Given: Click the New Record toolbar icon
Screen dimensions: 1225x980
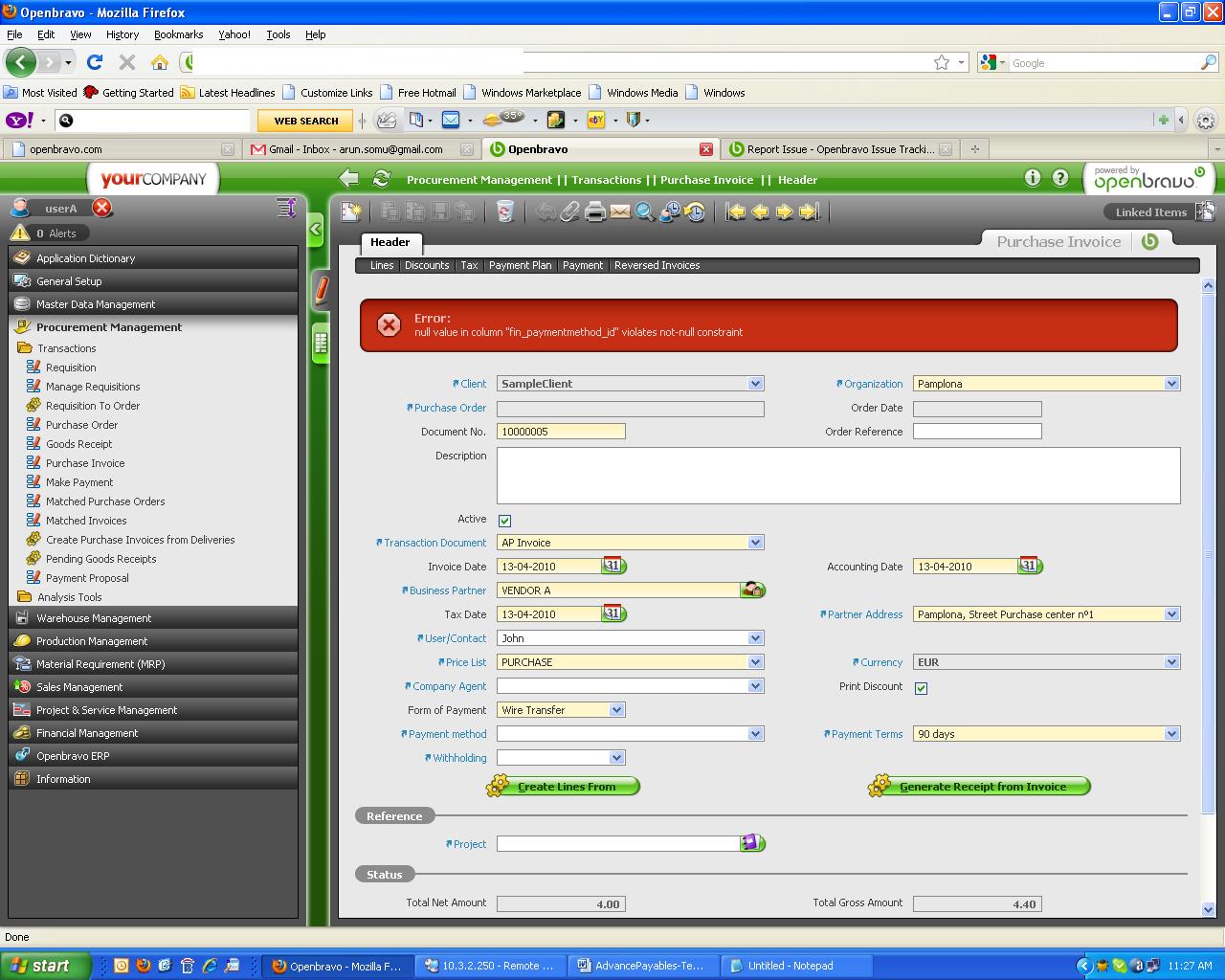Looking at the screenshot, I should 351,212.
